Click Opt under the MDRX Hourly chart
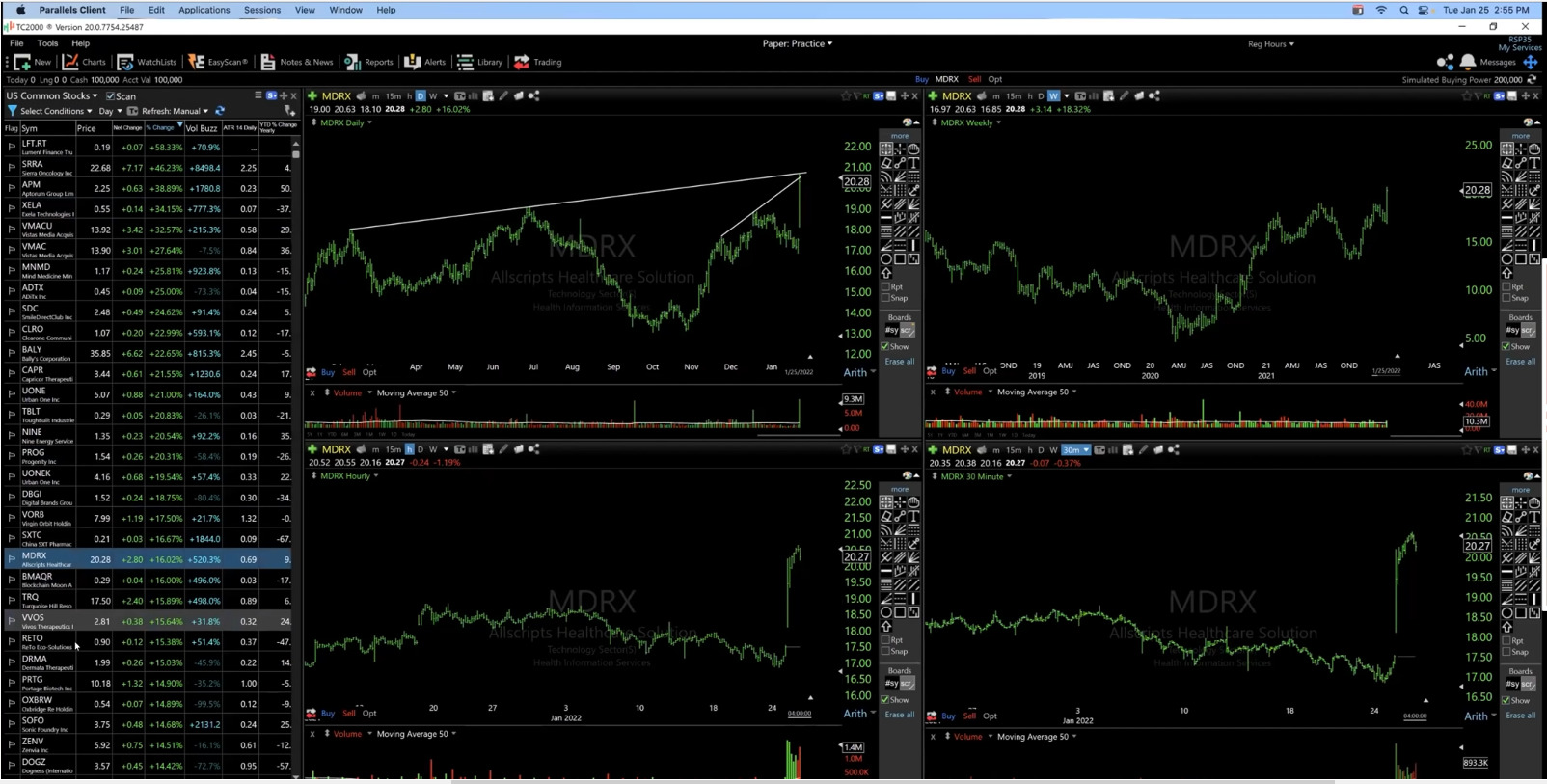 (x=369, y=714)
